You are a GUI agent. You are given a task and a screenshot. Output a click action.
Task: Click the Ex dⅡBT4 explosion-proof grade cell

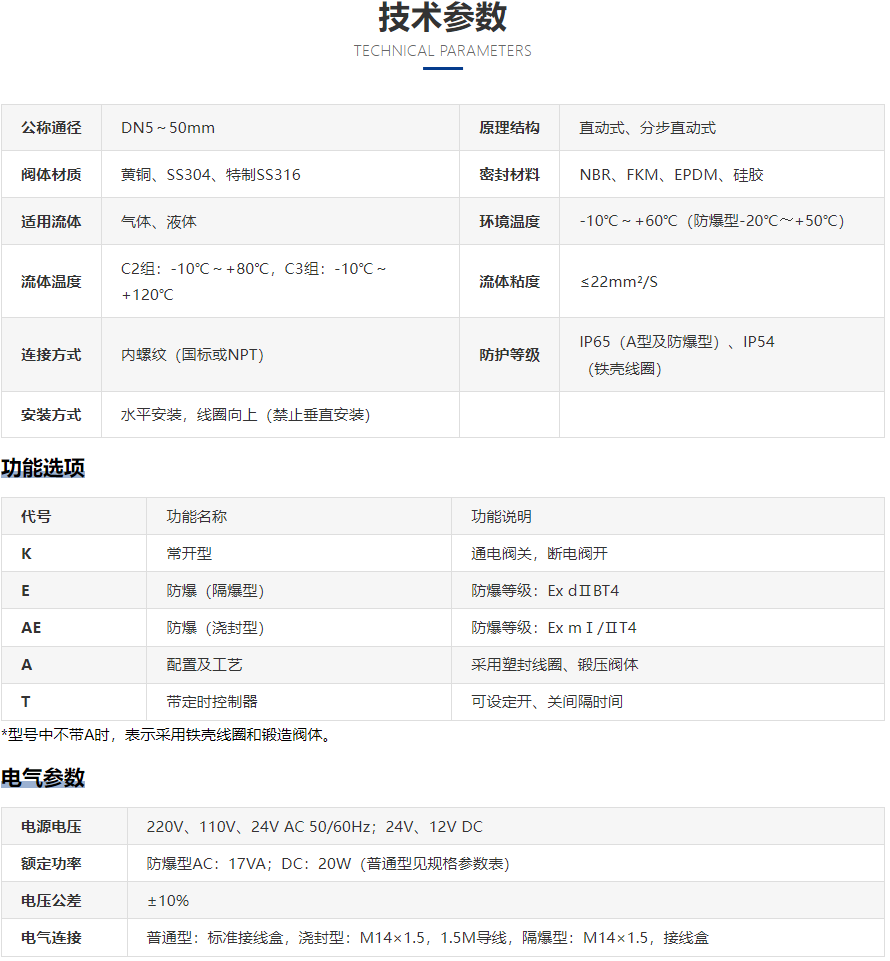pos(545,591)
